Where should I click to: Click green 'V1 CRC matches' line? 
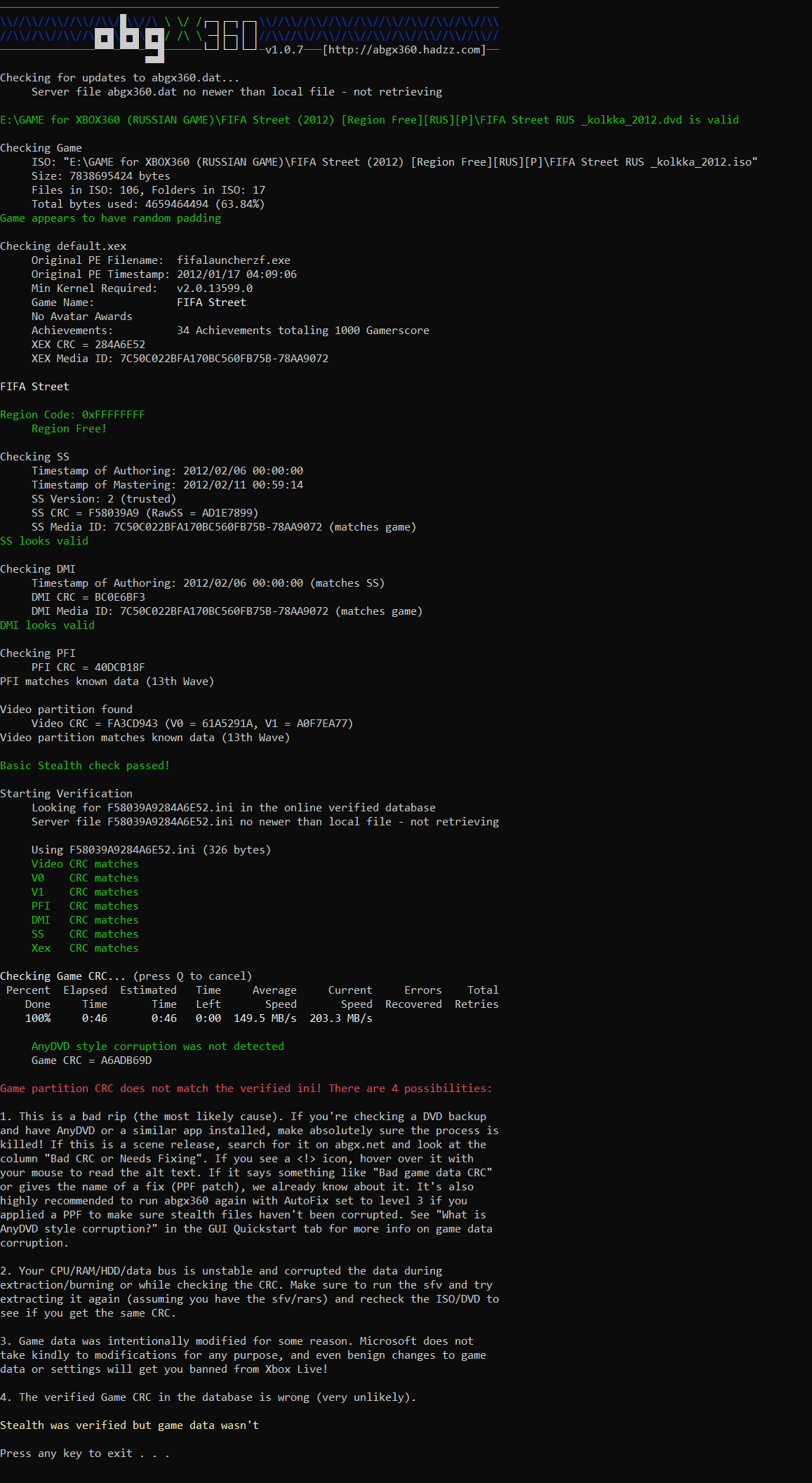[85, 892]
